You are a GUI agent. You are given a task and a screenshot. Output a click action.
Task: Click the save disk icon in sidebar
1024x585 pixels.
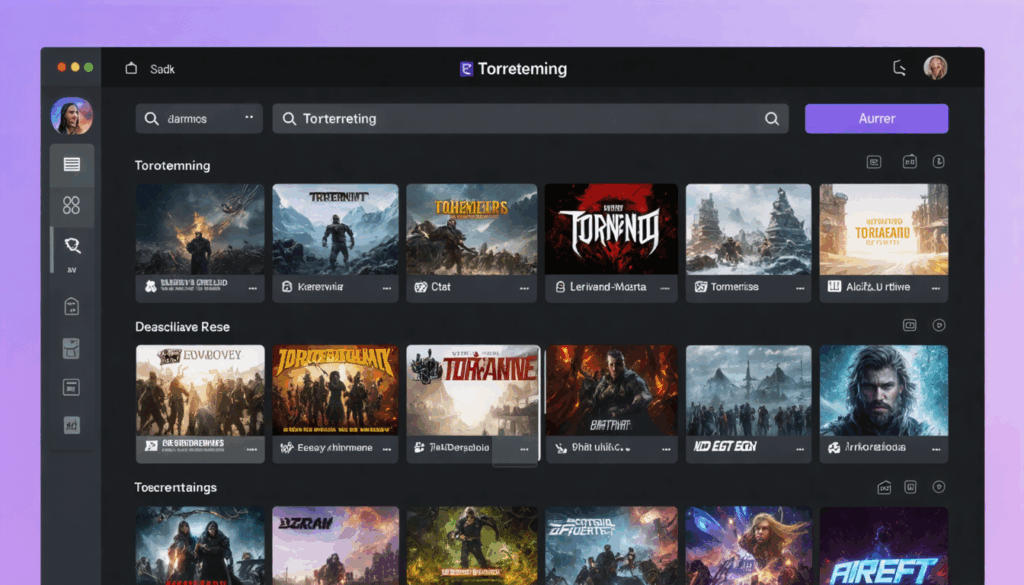(71, 348)
